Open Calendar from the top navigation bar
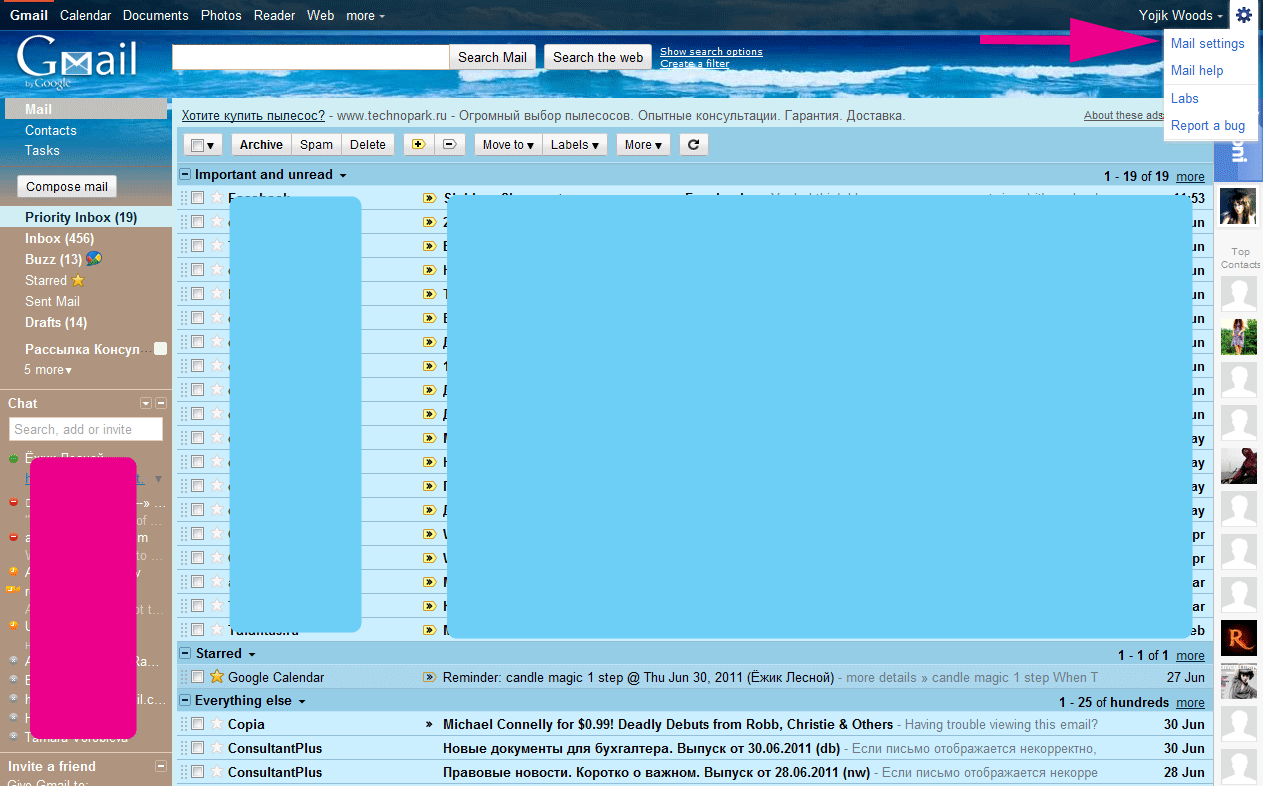 click(x=85, y=15)
